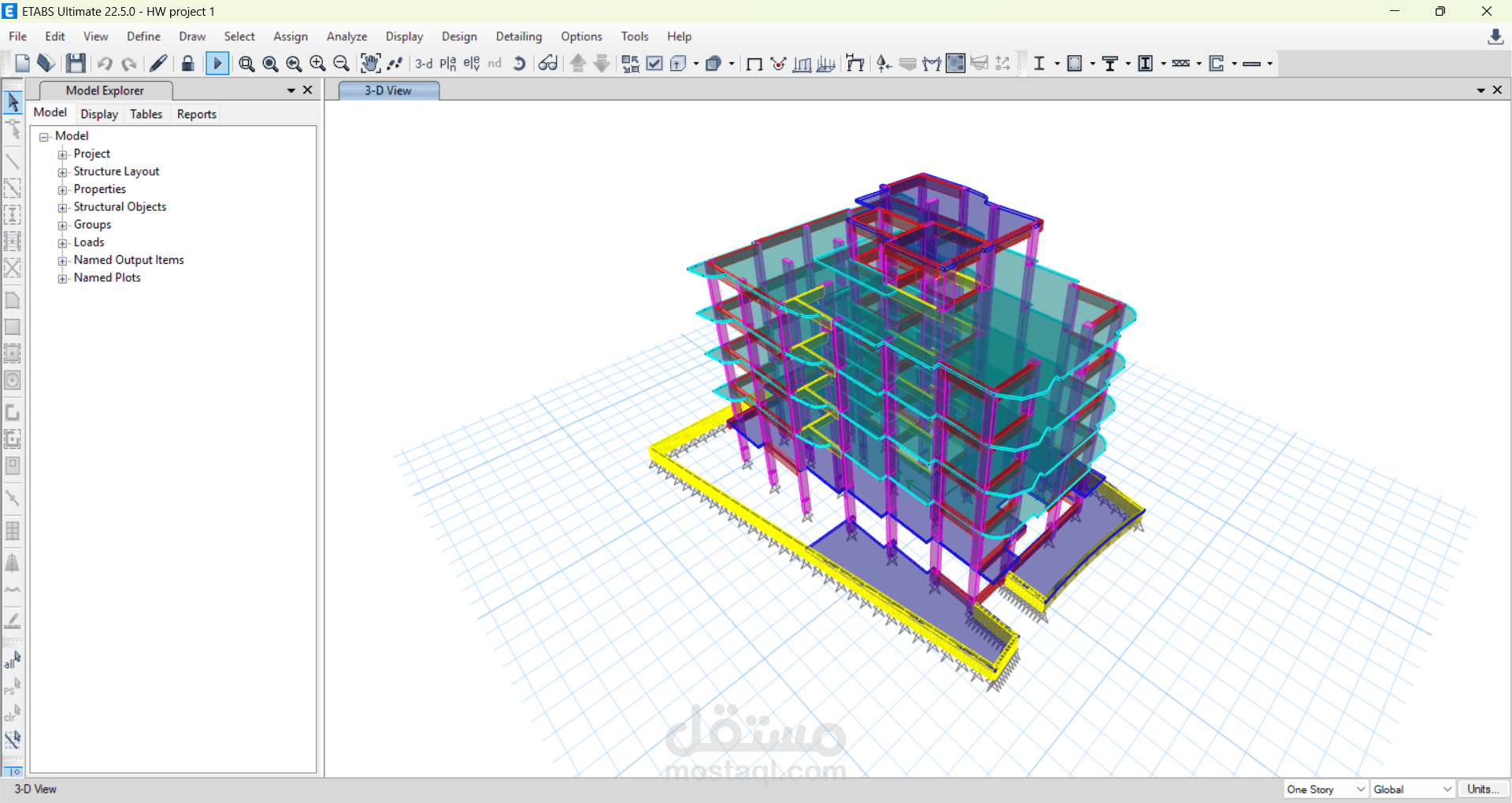Open concrete frame design dropdown arrow

point(1092,64)
